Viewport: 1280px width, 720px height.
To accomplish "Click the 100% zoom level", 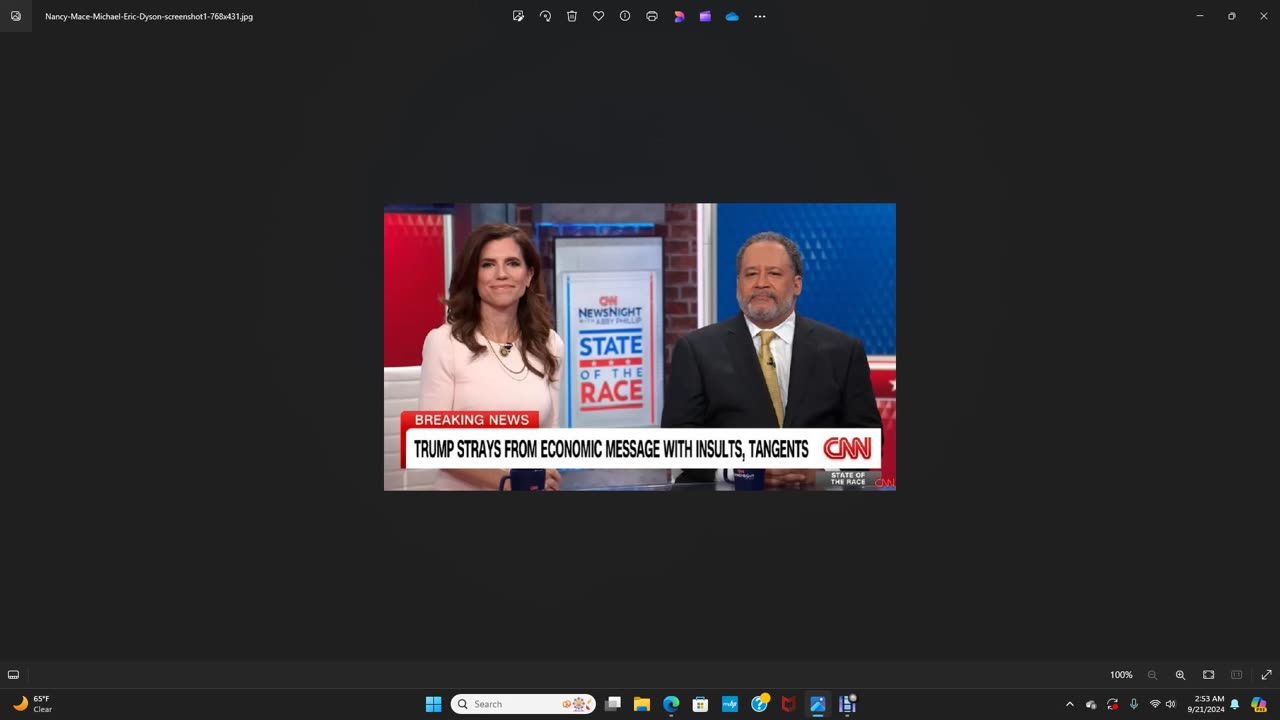I will (x=1121, y=675).
